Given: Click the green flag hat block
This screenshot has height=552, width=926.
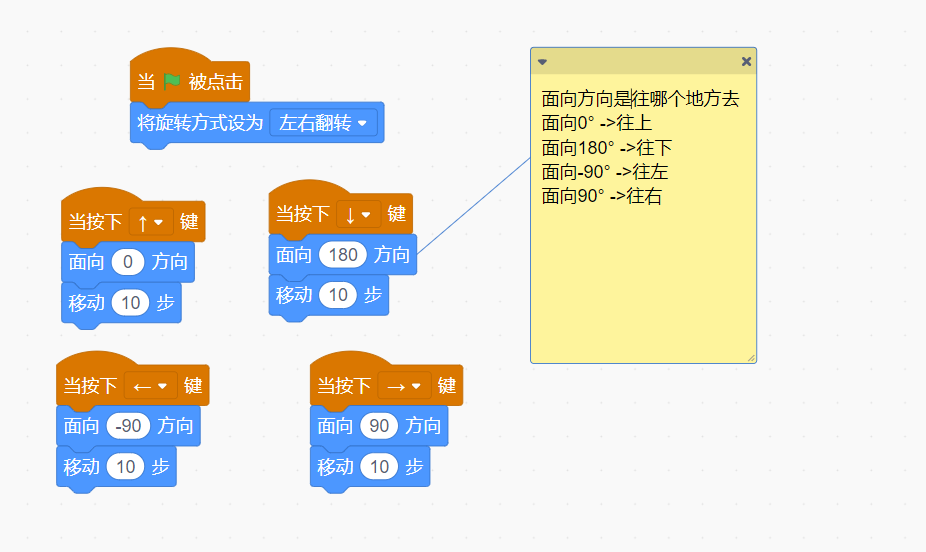Looking at the screenshot, I should pos(190,80).
